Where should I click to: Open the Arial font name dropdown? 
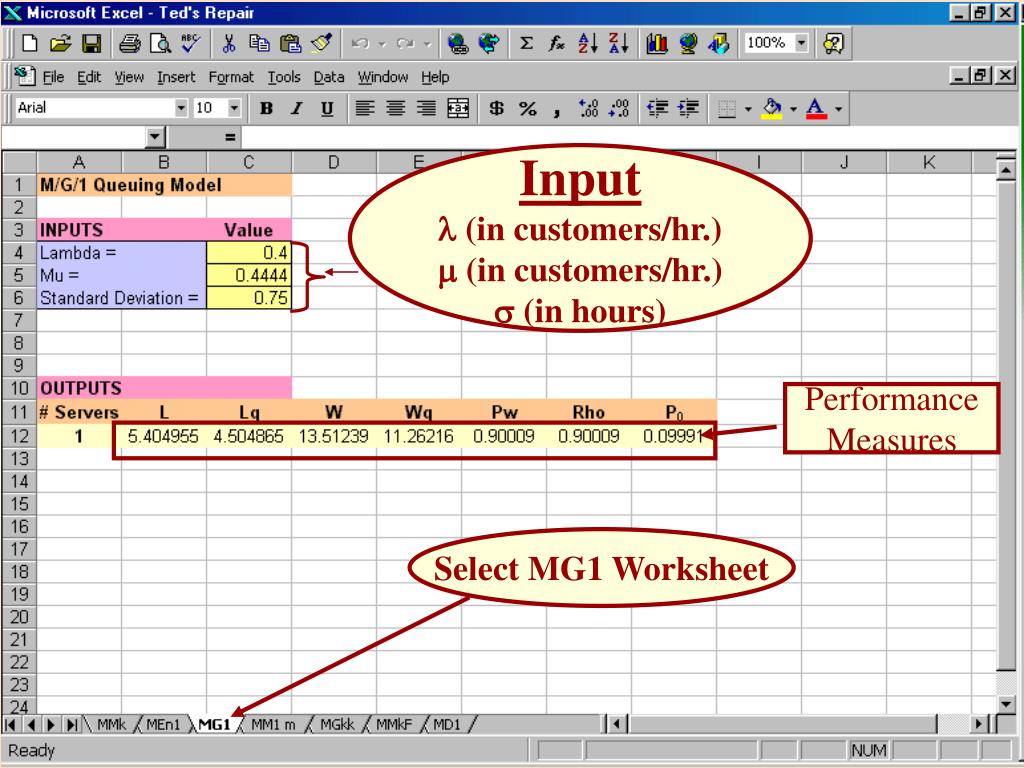181,108
